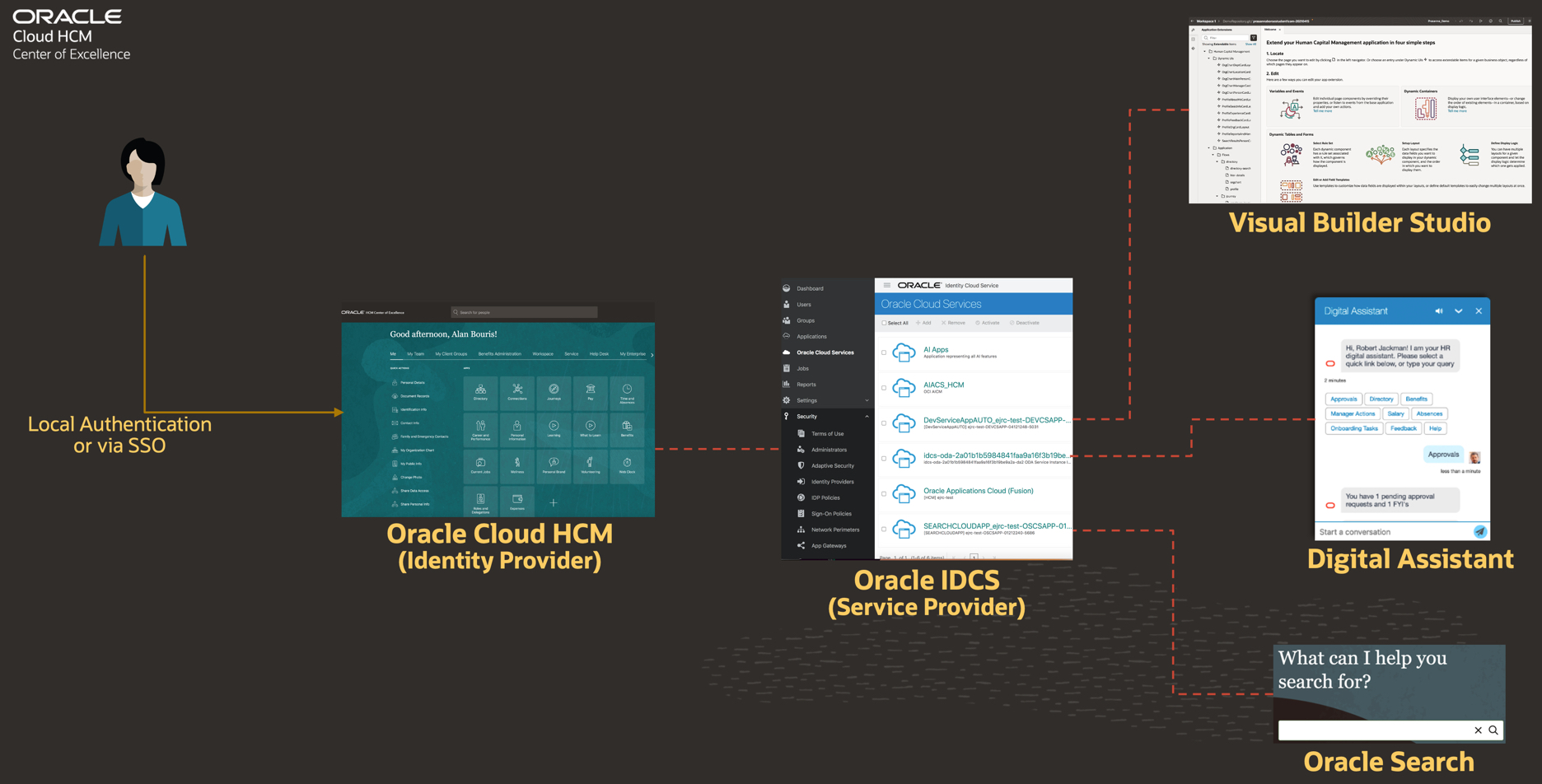
Task: Open the Wellness app tile
Action: pyautogui.click(x=517, y=465)
